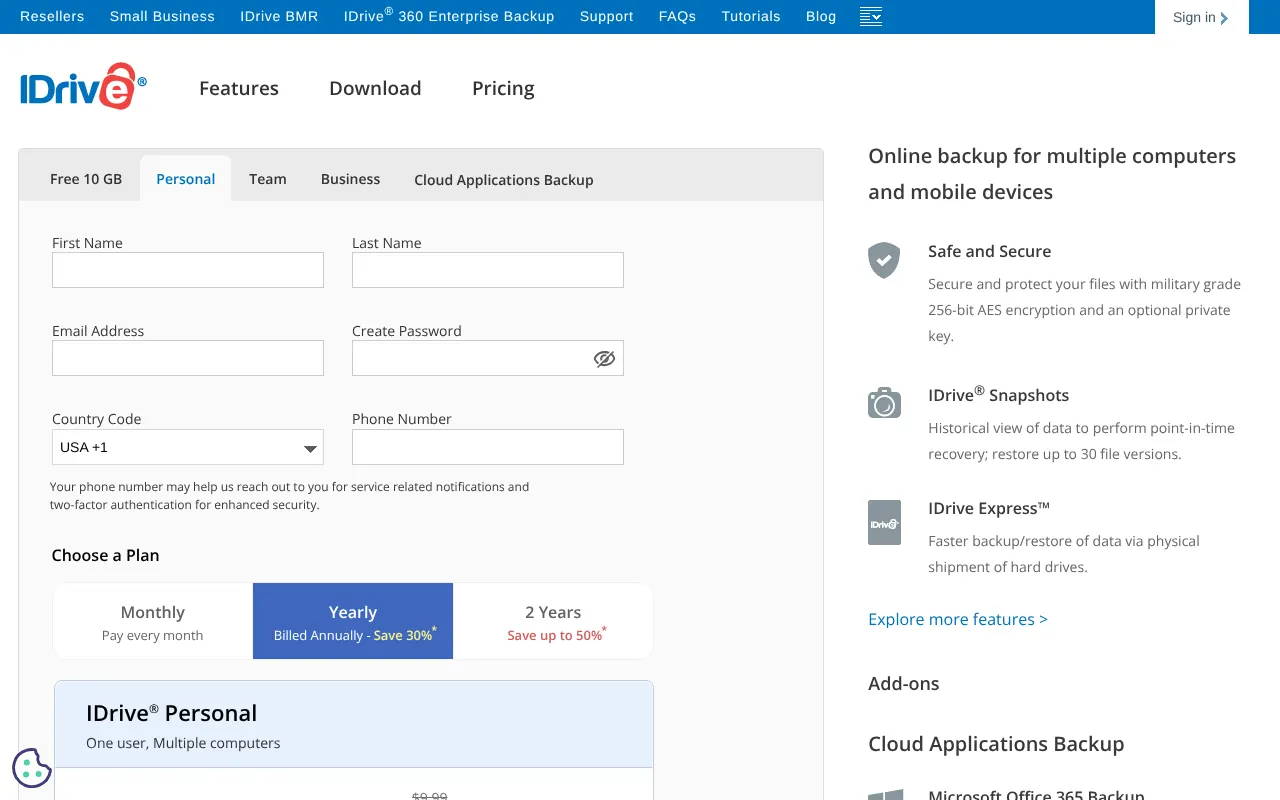The width and height of the screenshot is (1280, 800).
Task: Focus the Create Password field
Action: (488, 358)
